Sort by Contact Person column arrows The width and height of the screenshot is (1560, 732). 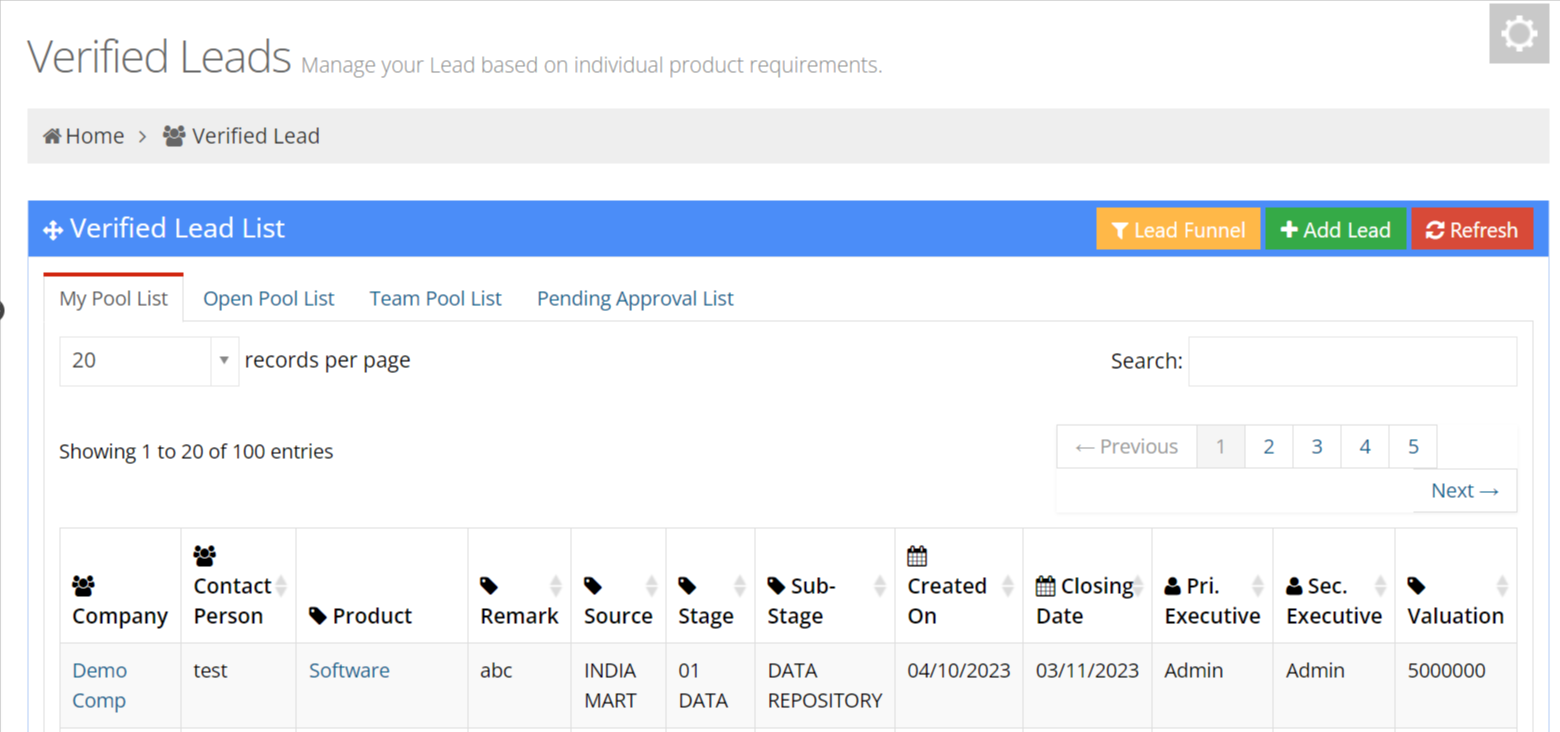click(x=281, y=586)
